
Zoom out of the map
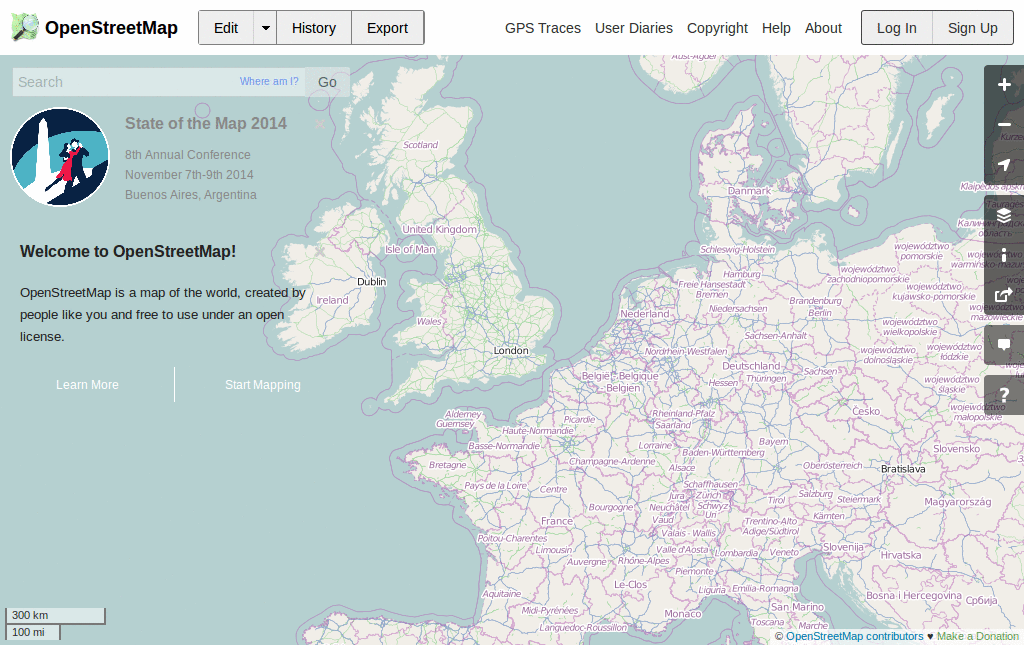click(x=1004, y=125)
